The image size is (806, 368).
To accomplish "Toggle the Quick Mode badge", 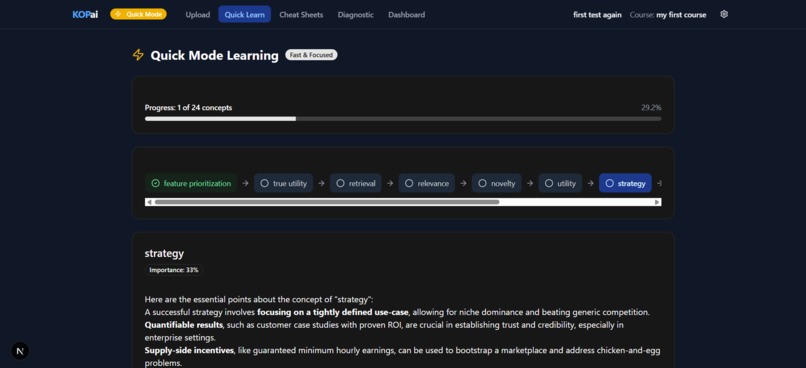I will 138,14.
